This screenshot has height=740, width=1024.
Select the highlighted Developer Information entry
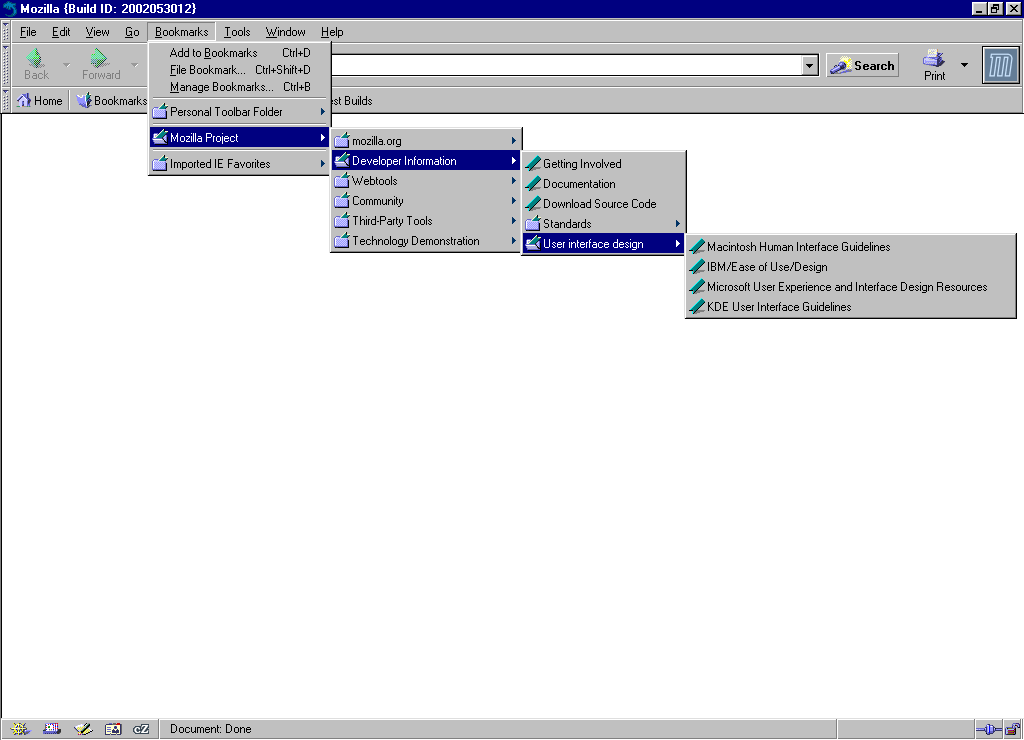426,161
